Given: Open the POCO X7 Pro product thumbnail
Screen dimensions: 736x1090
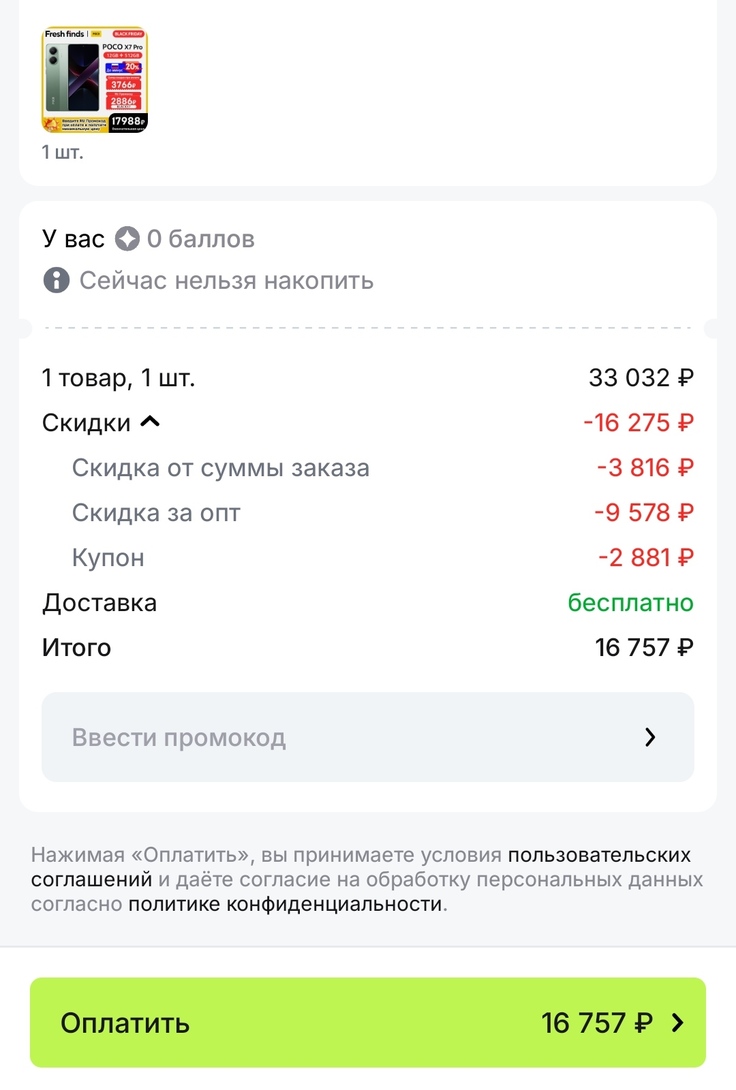Looking at the screenshot, I should tap(95, 80).
